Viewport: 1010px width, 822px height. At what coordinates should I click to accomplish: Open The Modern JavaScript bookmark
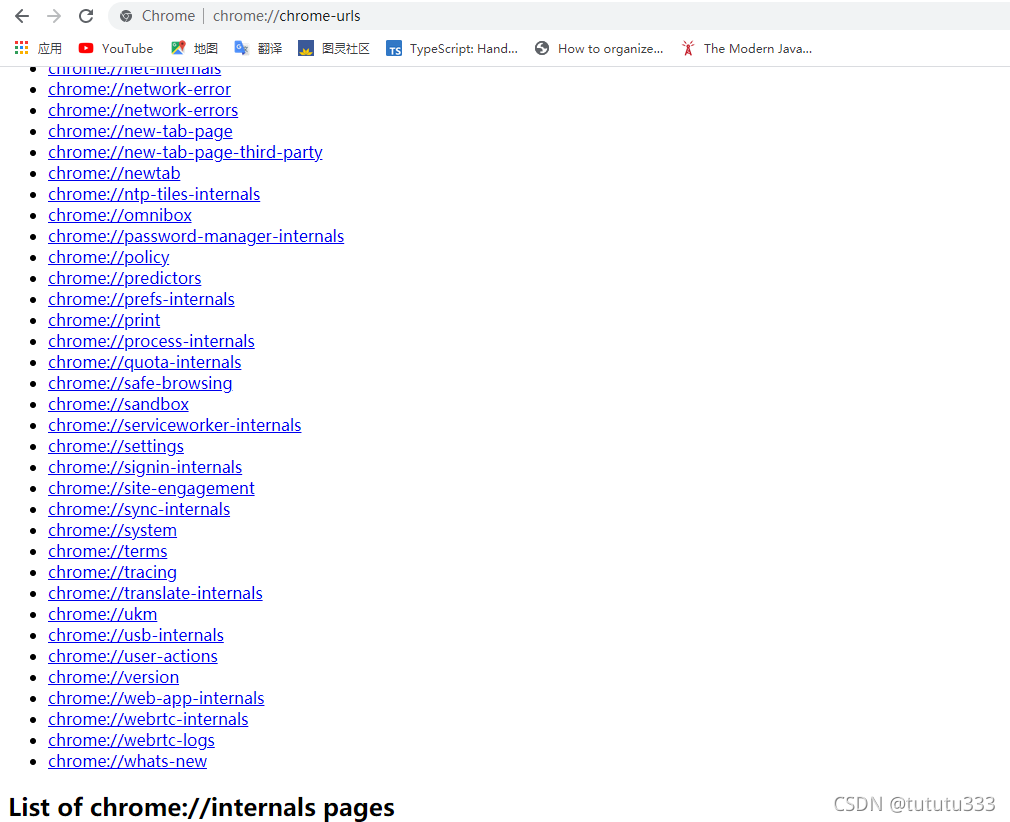(x=747, y=48)
